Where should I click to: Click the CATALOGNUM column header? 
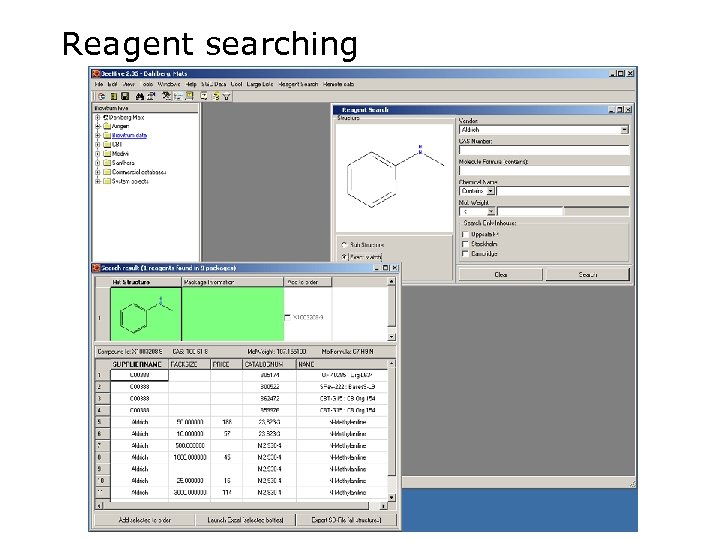269,364
